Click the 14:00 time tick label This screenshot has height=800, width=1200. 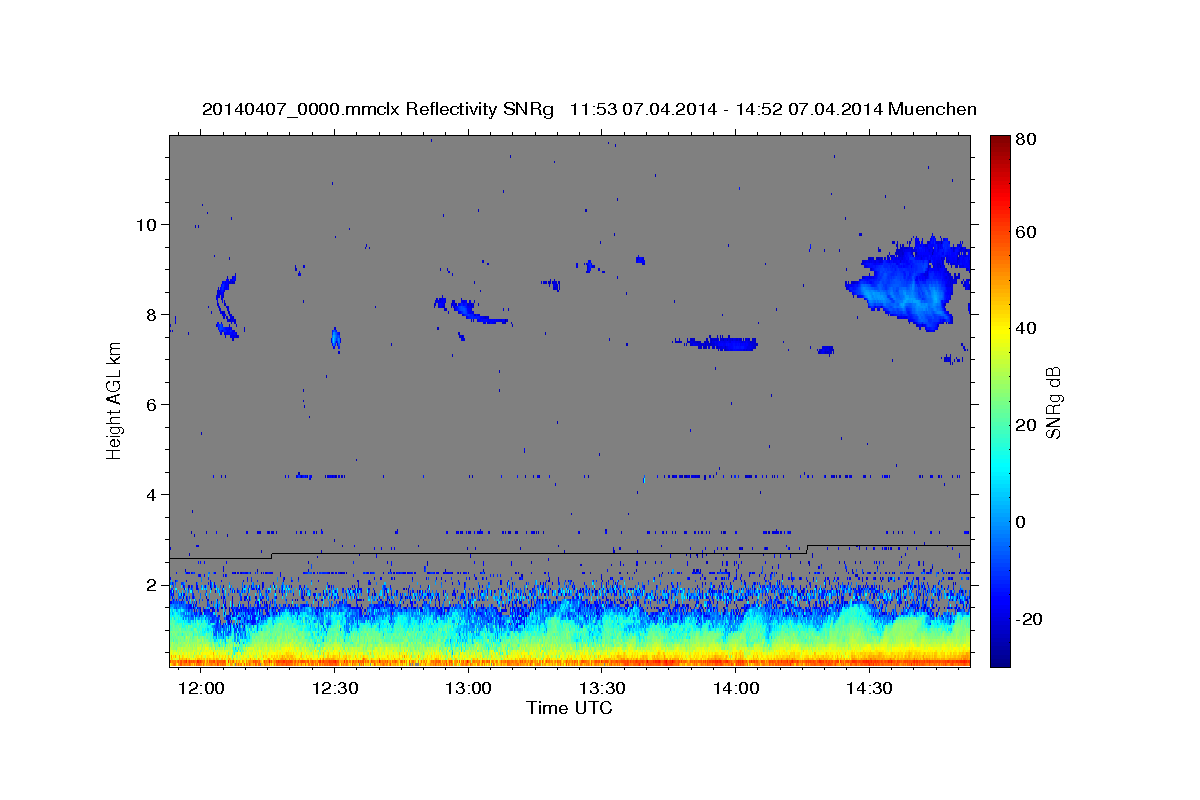pos(737,688)
